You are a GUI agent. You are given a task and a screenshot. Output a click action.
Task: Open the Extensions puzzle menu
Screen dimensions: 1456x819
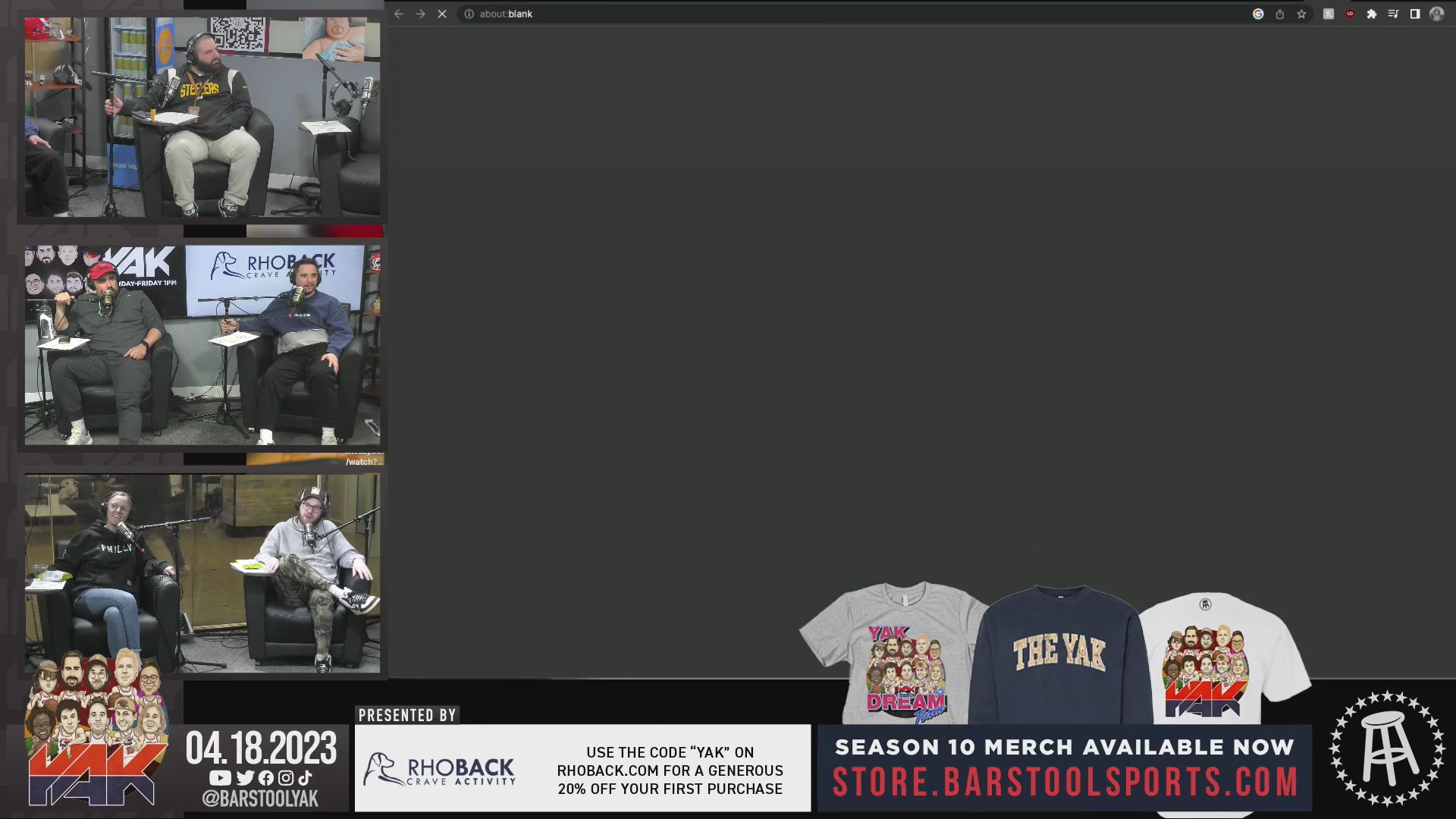coord(1372,14)
